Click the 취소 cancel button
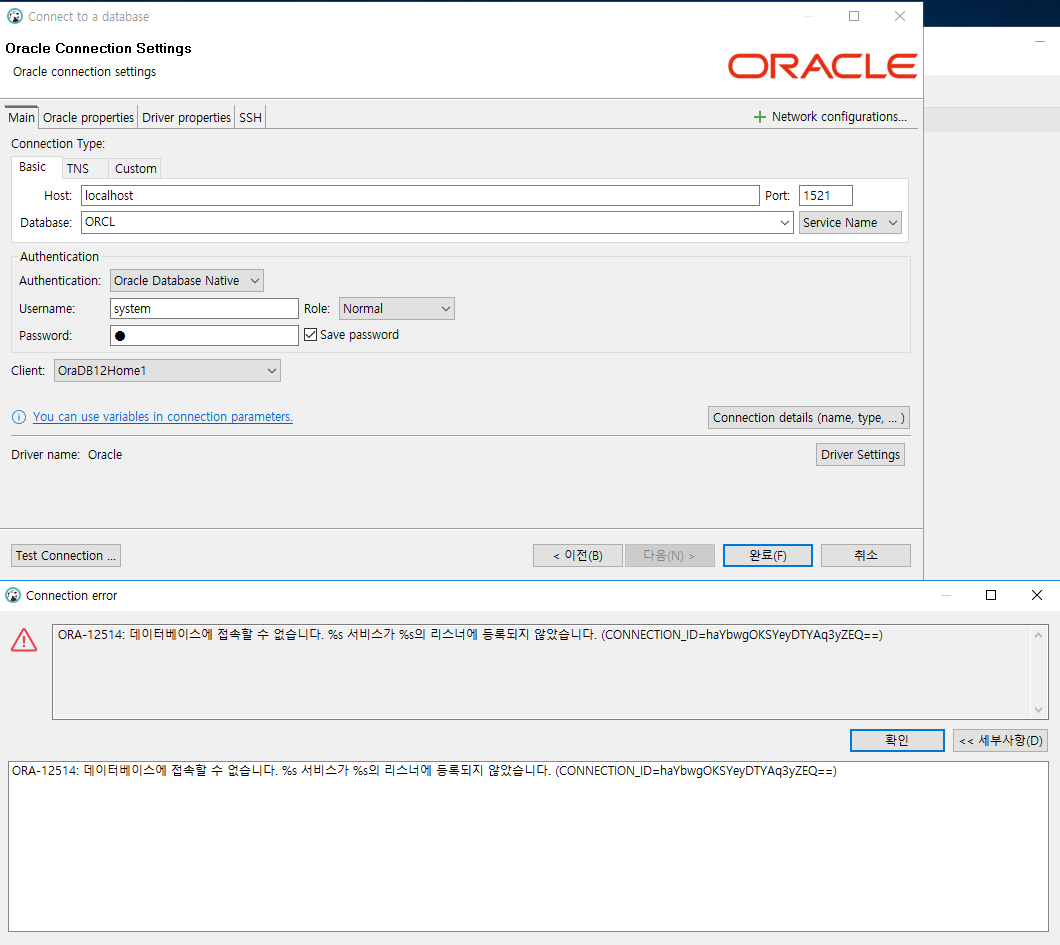 (865, 556)
